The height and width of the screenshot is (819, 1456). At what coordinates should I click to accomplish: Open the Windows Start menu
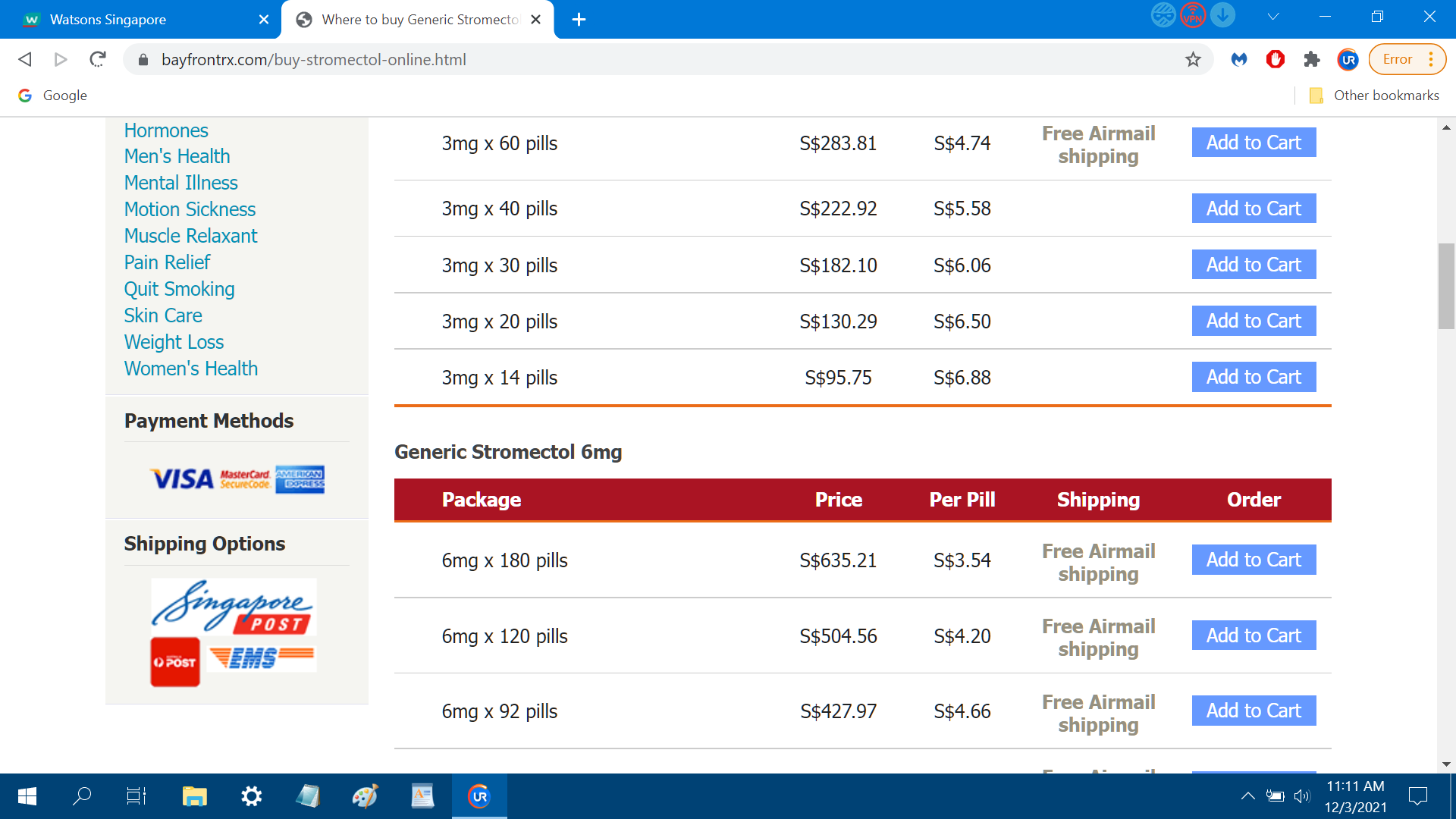click(27, 796)
